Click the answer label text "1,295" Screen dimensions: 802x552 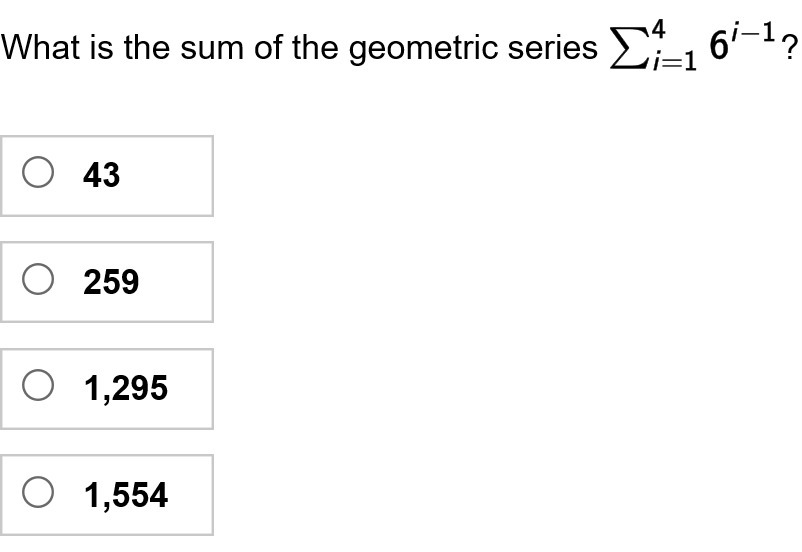click(x=126, y=388)
